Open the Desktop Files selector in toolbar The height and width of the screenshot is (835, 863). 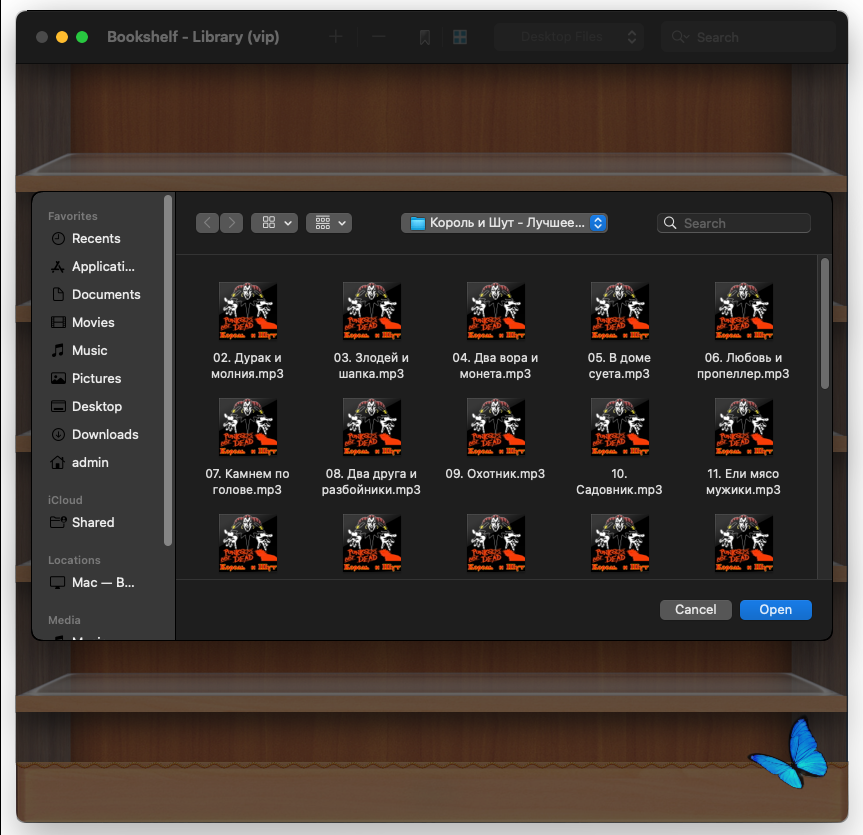click(x=569, y=37)
